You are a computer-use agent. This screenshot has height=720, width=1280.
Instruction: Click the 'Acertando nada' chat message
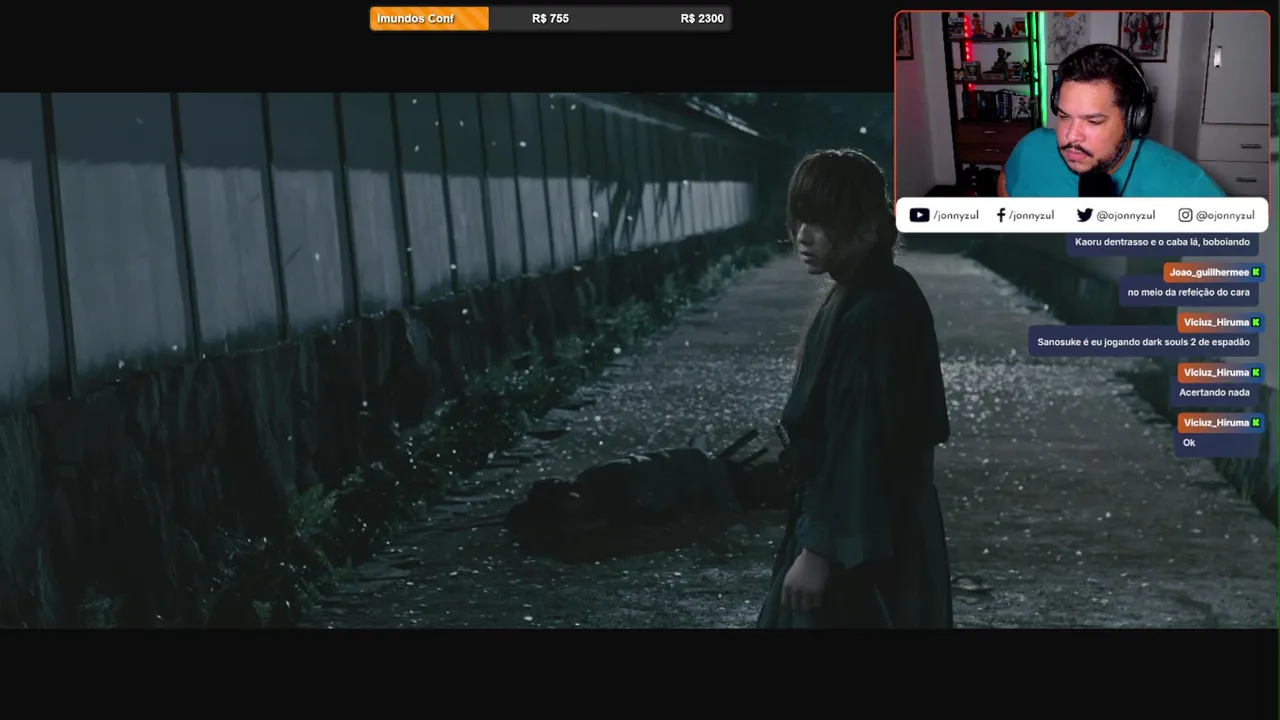(1214, 392)
